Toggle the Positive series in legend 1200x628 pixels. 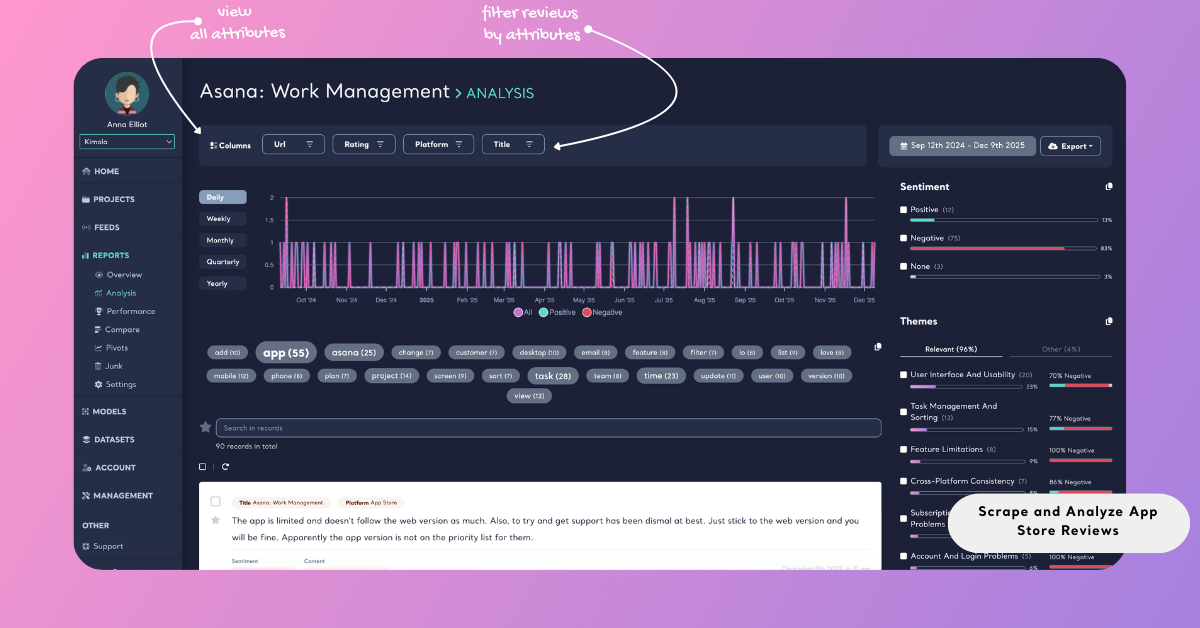(x=559, y=312)
